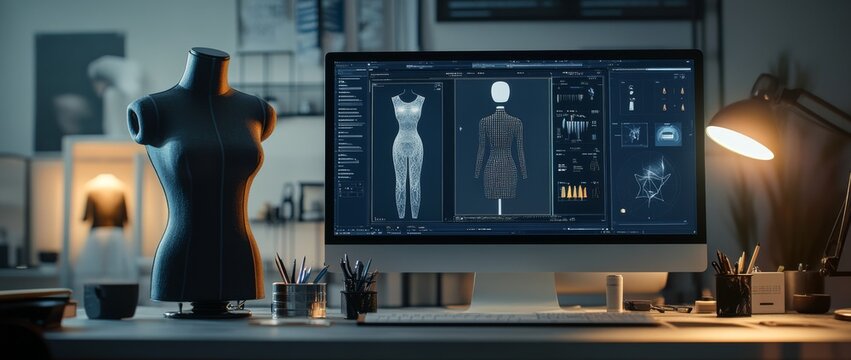This screenshot has height=360, width=851.
Task: Click the small white dot below the star figure
Action: [x=623, y=211]
